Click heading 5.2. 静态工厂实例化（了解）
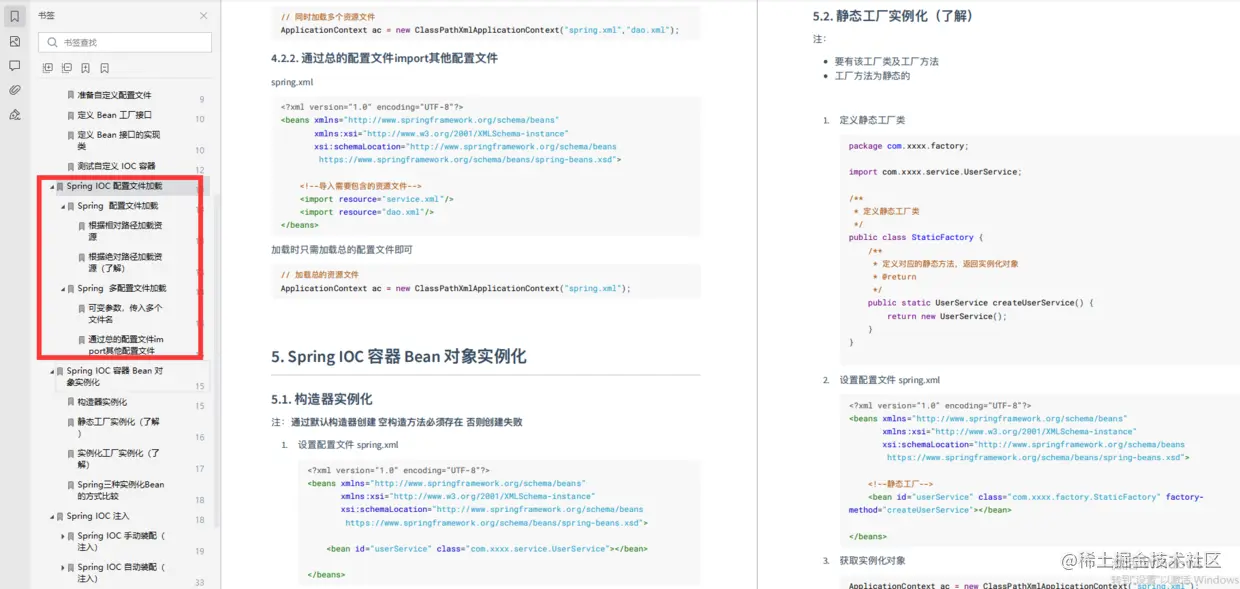The height and width of the screenshot is (589, 1240). click(x=893, y=16)
